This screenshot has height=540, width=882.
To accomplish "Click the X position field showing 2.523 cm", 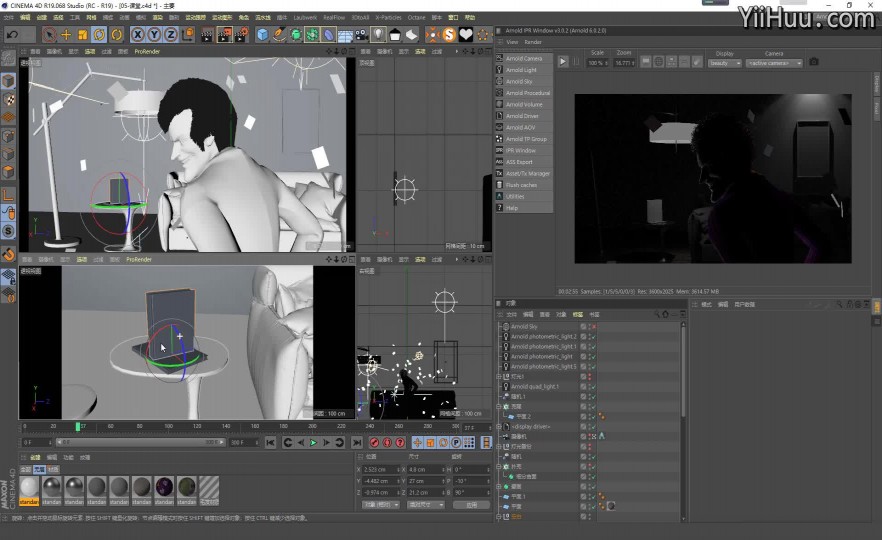I will [x=380, y=470].
